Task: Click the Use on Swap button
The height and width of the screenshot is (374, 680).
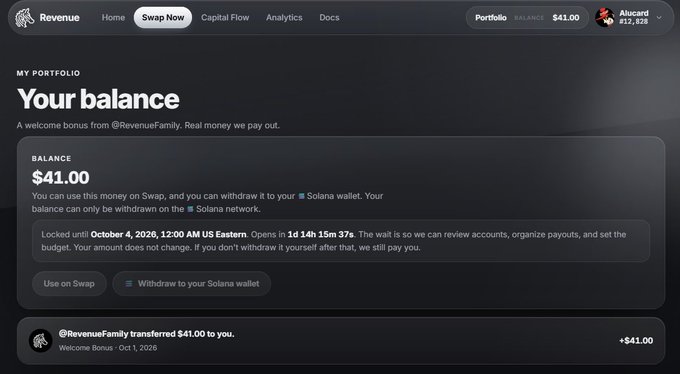Action: 69,284
